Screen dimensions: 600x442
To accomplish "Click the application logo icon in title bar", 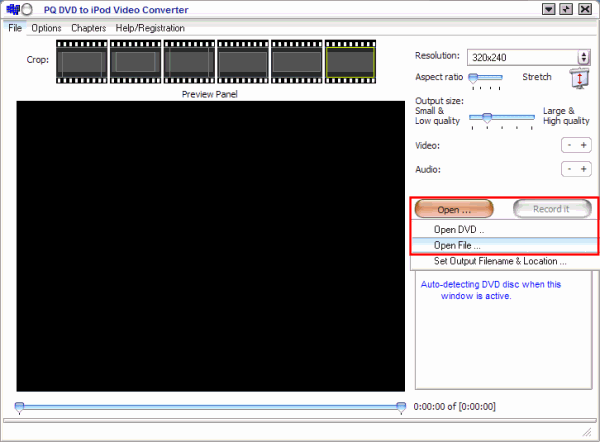I will (13, 9).
